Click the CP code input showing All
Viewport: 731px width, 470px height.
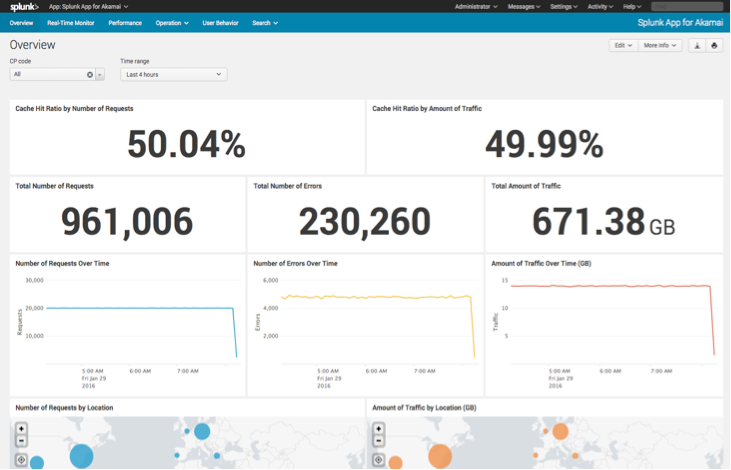point(52,75)
